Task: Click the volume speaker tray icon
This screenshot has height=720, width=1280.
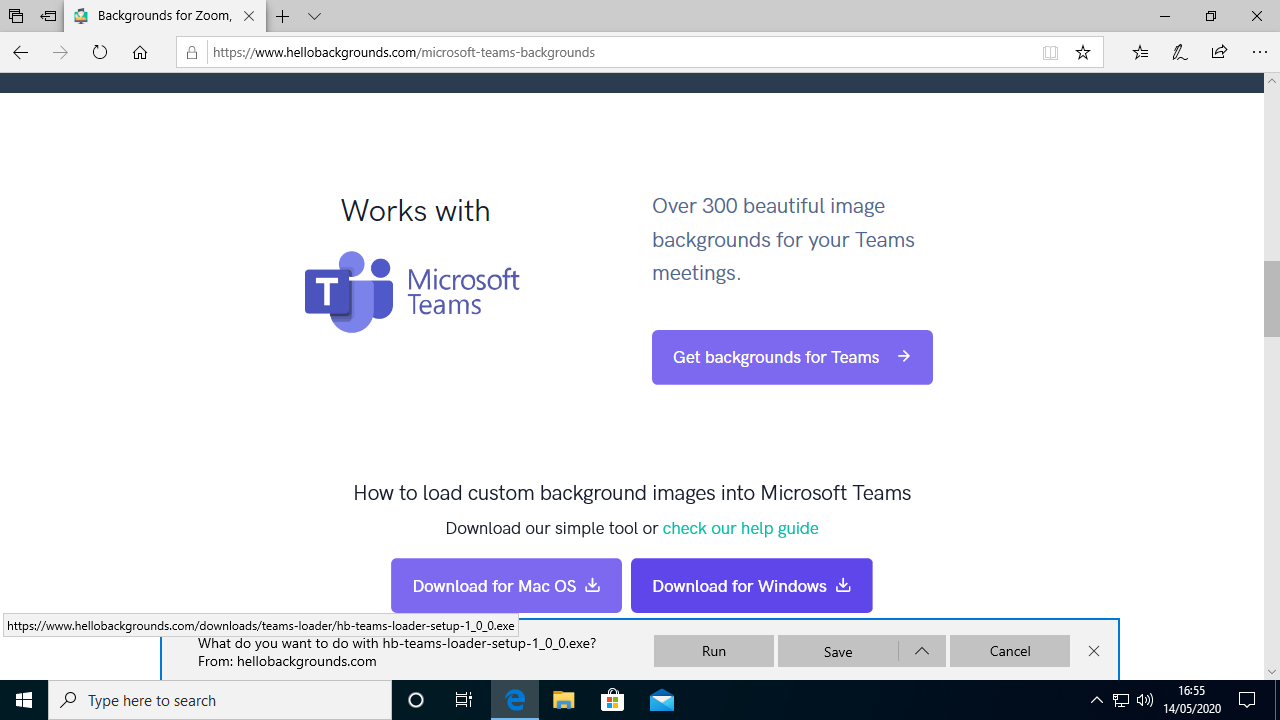Action: pos(1145,700)
